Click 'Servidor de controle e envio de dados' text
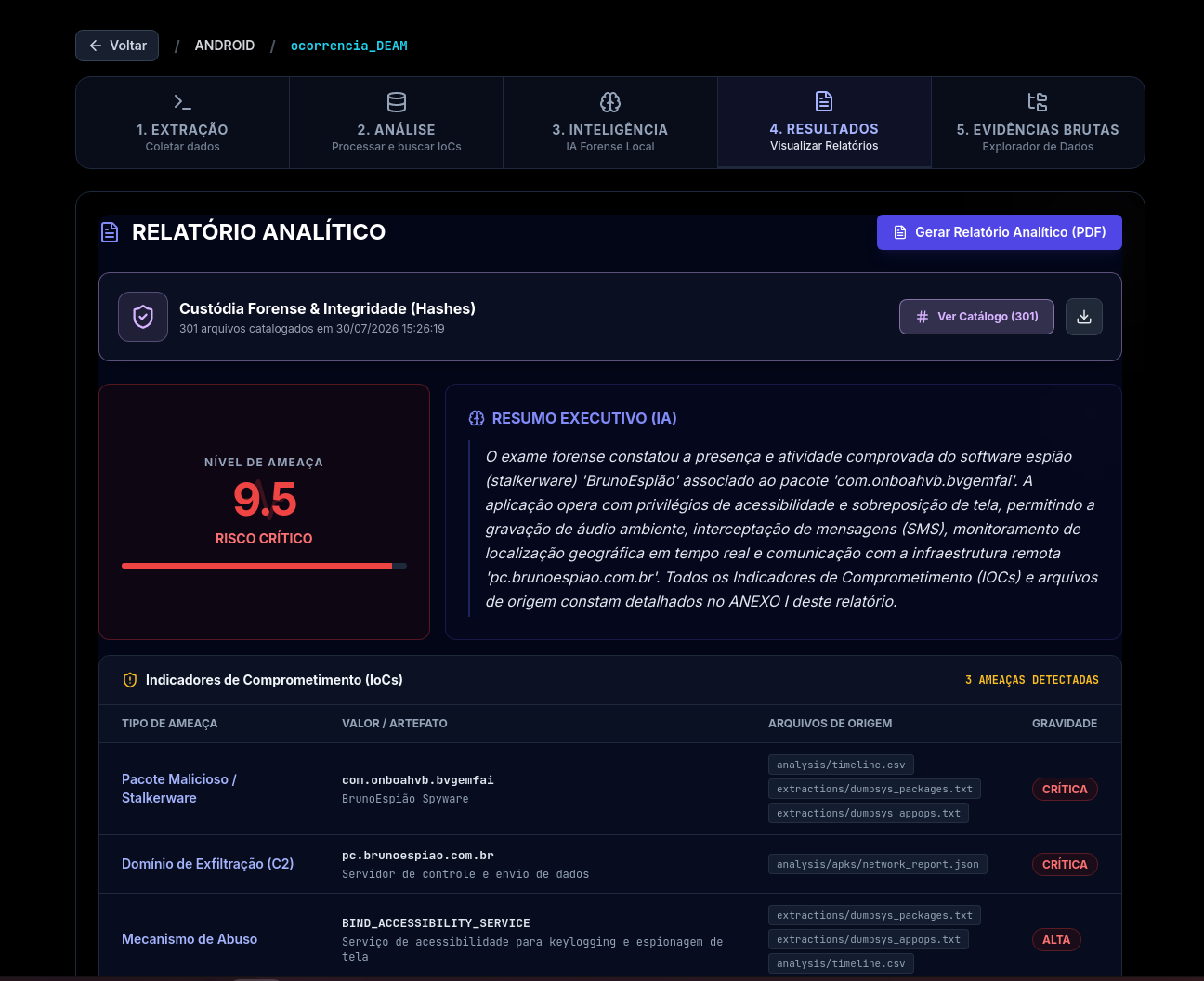Image resolution: width=1204 pixels, height=981 pixels. pos(465,874)
